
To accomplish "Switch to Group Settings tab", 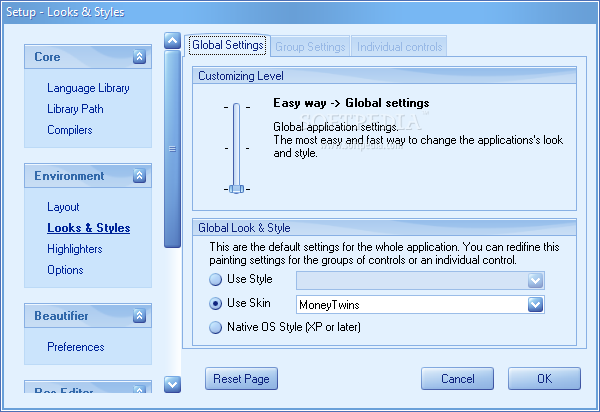I will [x=310, y=47].
